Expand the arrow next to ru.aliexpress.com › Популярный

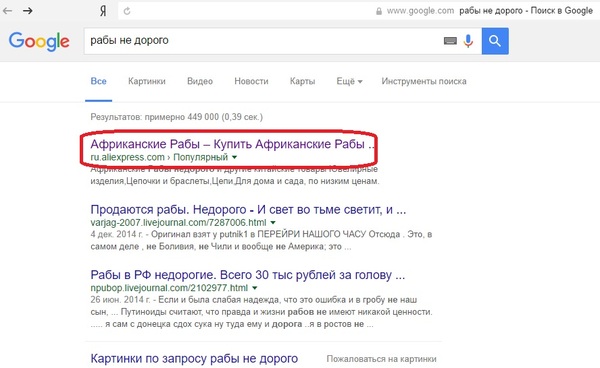tap(234, 157)
